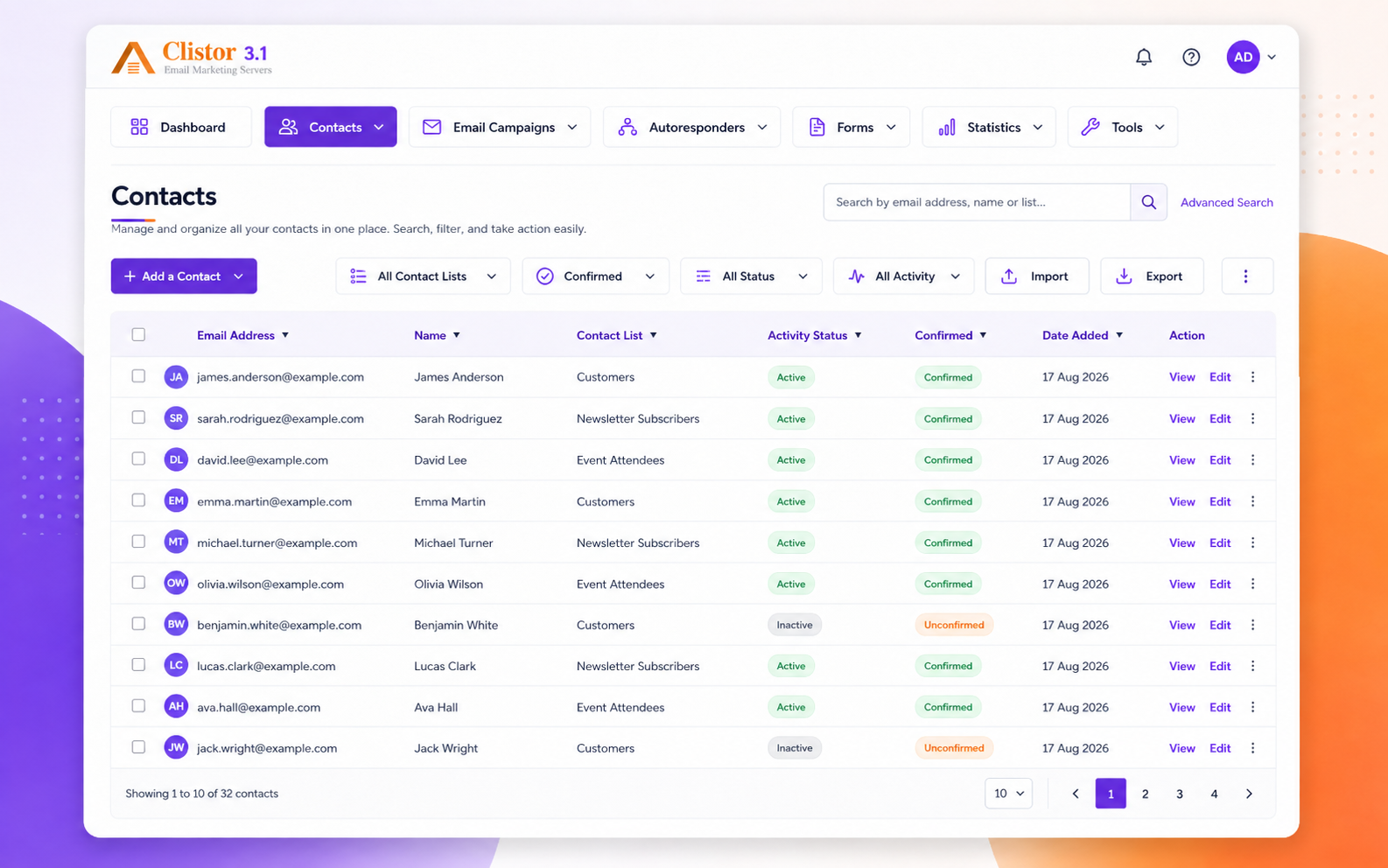The image size is (1388, 868).
Task: Open row menu for benjamin.white@example.com
Action: point(1252,625)
